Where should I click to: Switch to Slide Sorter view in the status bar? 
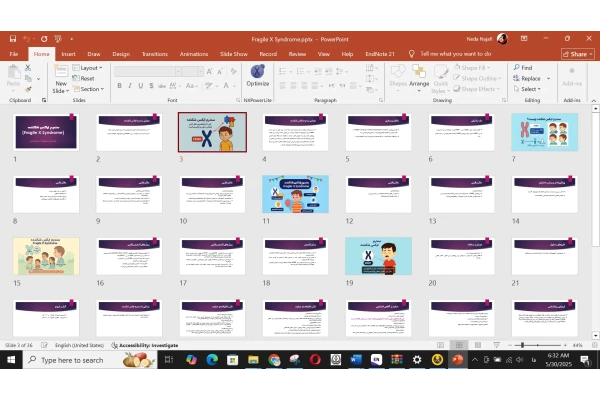(x=459, y=345)
